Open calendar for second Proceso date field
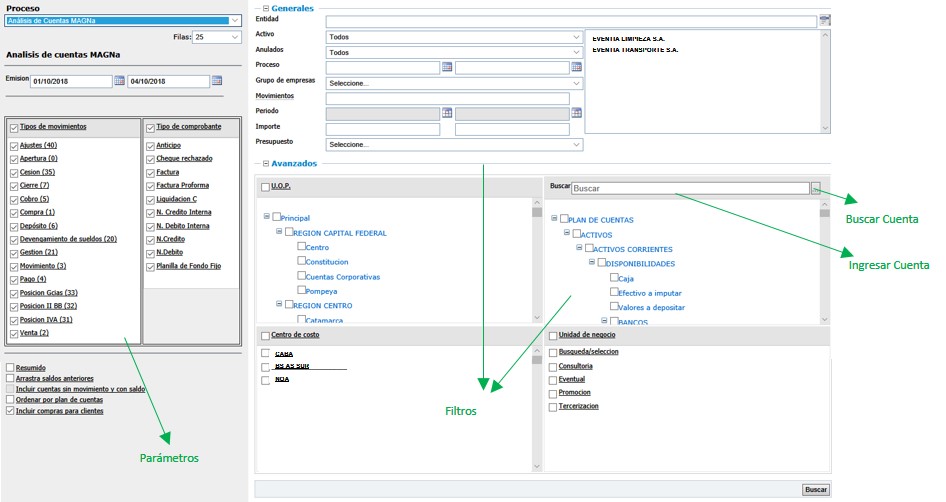 pyautogui.click(x=576, y=67)
